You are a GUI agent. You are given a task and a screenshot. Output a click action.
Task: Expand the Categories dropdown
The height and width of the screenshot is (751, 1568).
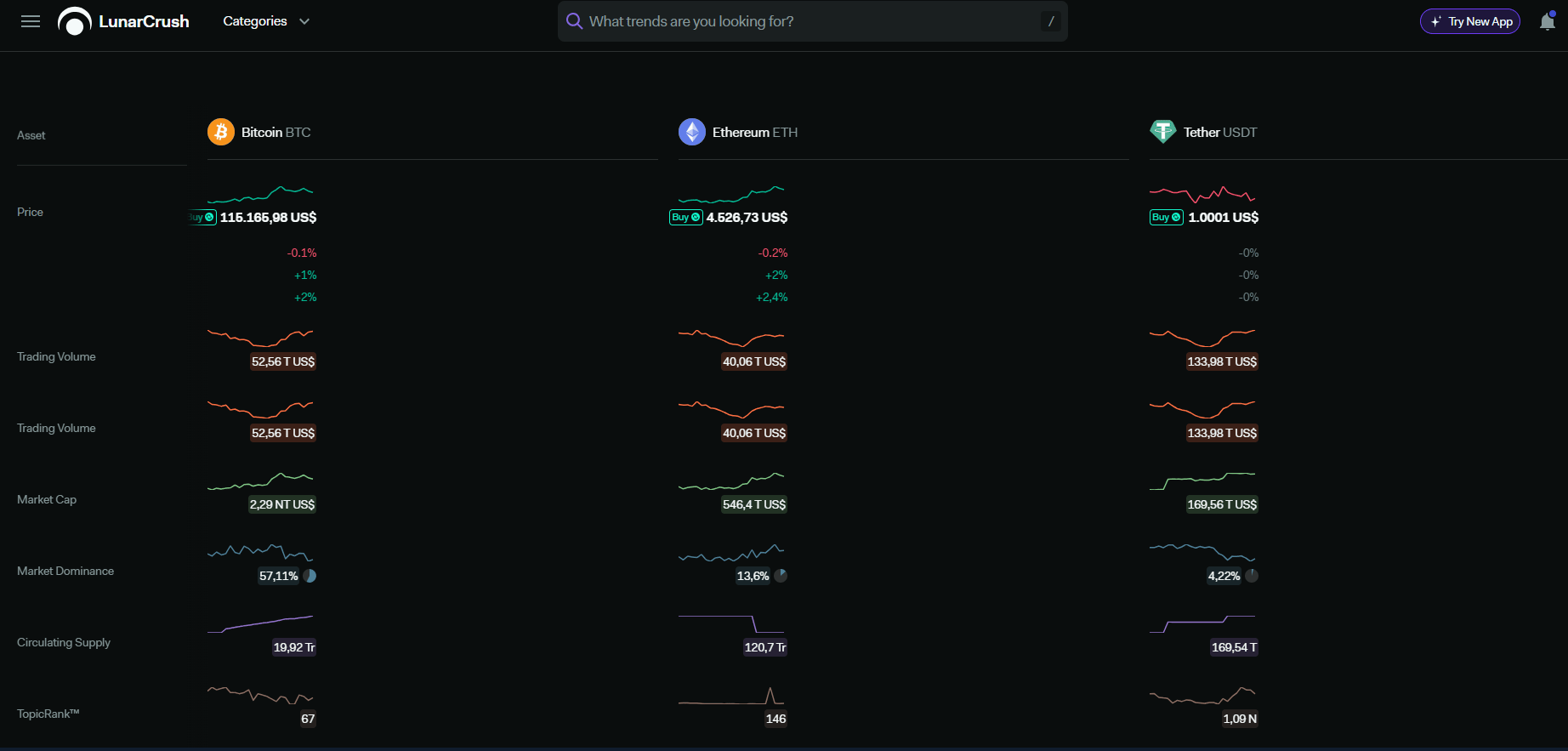point(266,21)
